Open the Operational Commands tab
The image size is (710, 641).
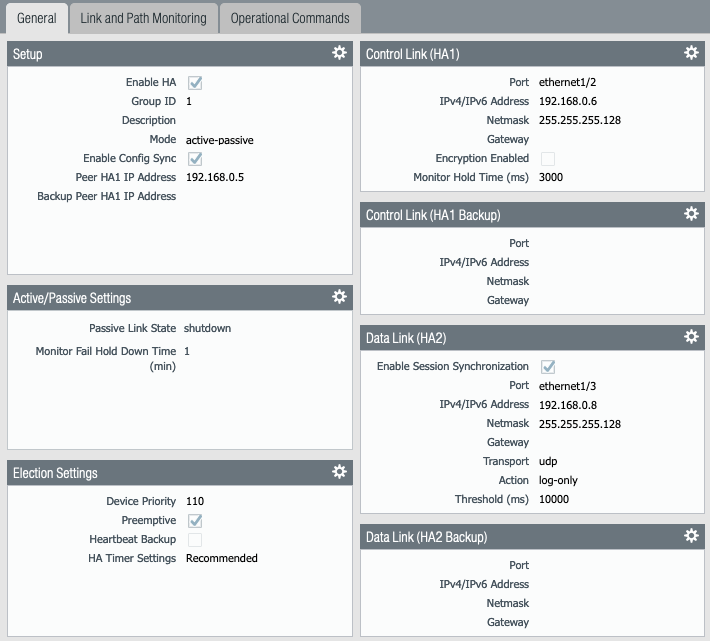click(x=290, y=18)
